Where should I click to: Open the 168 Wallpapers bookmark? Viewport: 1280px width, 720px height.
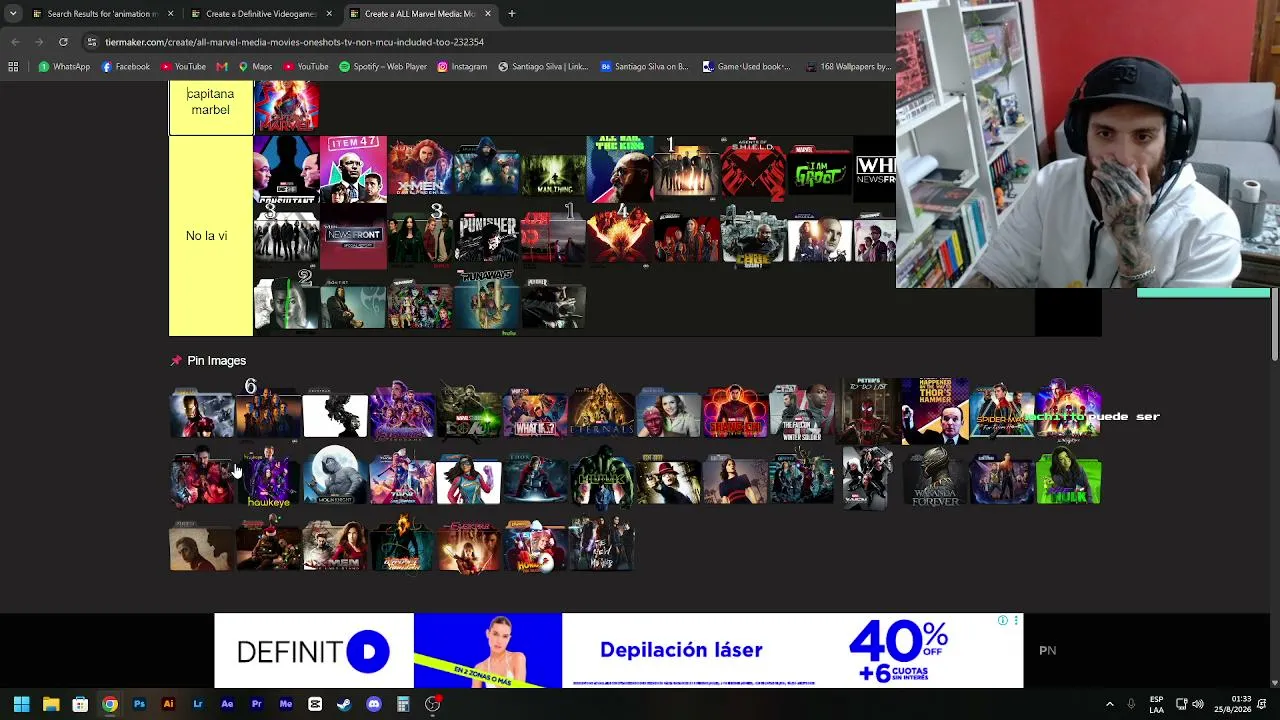(848, 67)
